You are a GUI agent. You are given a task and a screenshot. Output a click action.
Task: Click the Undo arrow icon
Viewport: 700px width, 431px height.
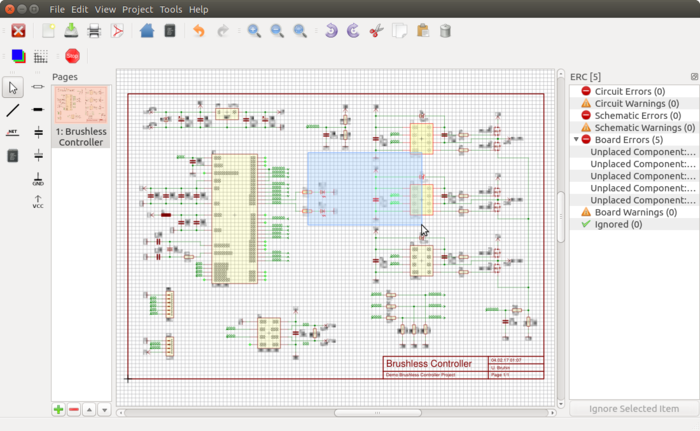point(198,31)
